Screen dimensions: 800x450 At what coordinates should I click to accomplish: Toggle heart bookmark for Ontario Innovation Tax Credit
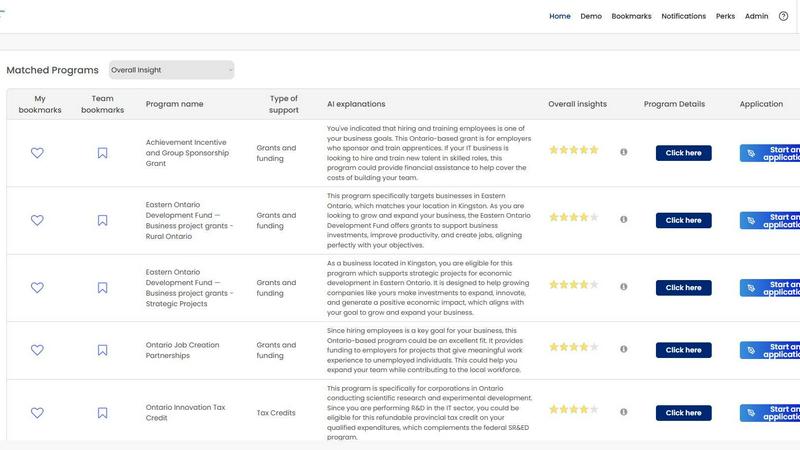click(37, 412)
